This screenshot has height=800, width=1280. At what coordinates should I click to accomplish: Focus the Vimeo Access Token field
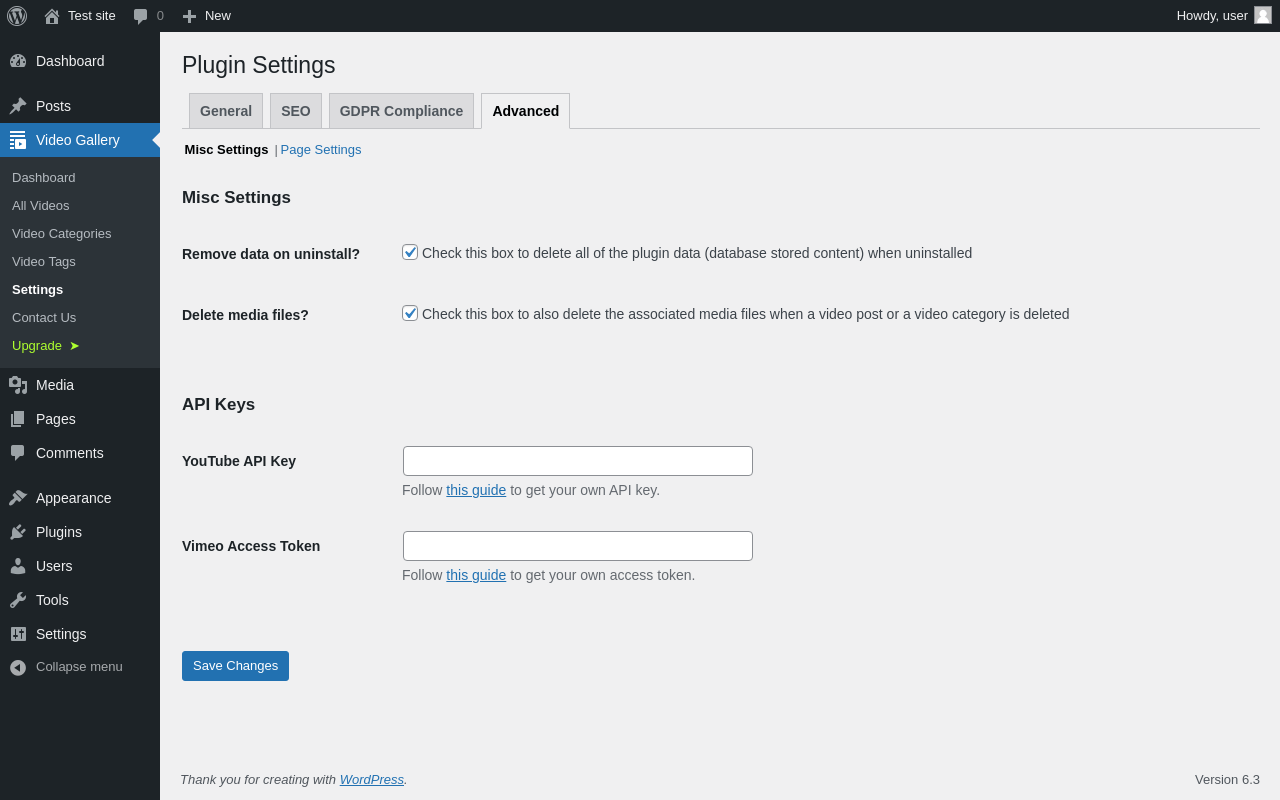pos(578,546)
